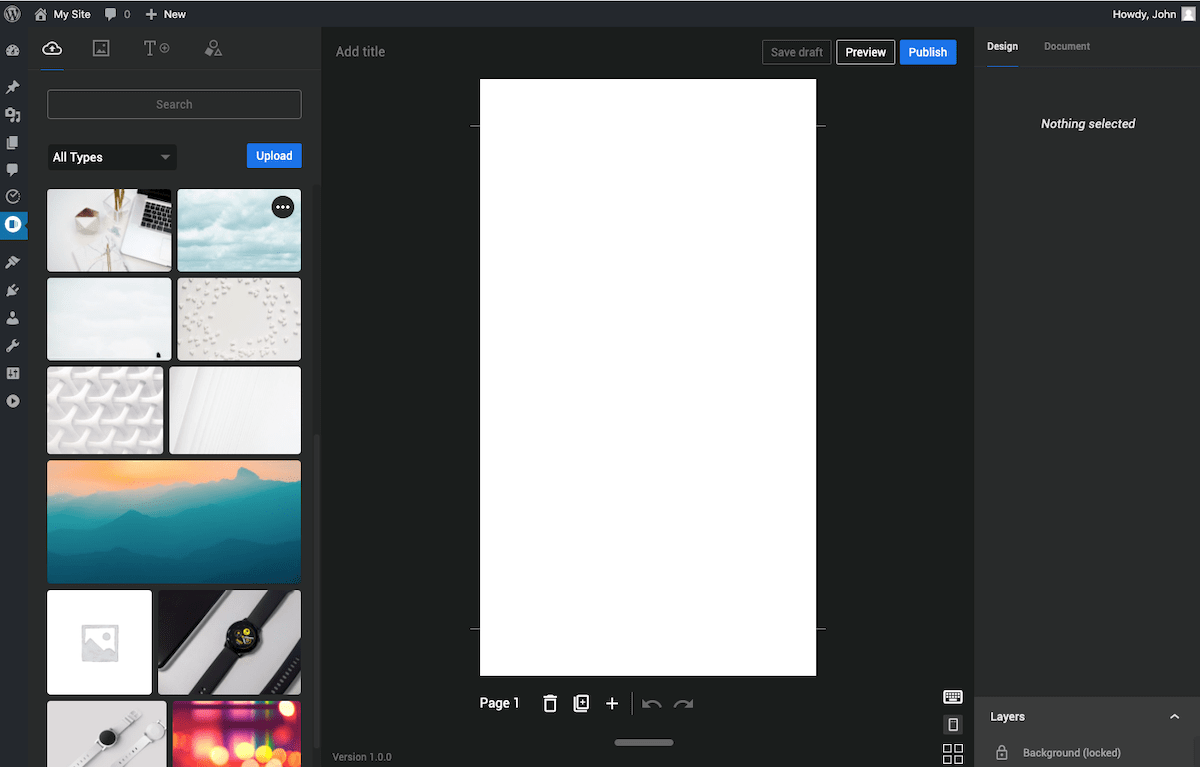Image resolution: width=1200 pixels, height=767 pixels.
Task: Select the teal mountains image thumbnail
Action: click(174, 521)
